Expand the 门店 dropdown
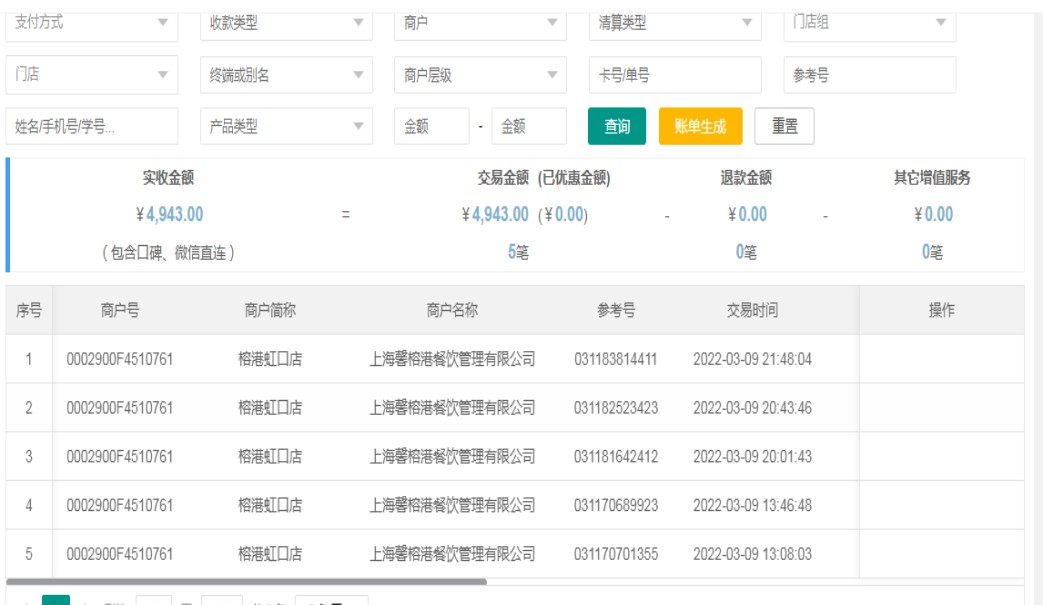The height and width of the screenshot is (605, 1043). (91, 75)
